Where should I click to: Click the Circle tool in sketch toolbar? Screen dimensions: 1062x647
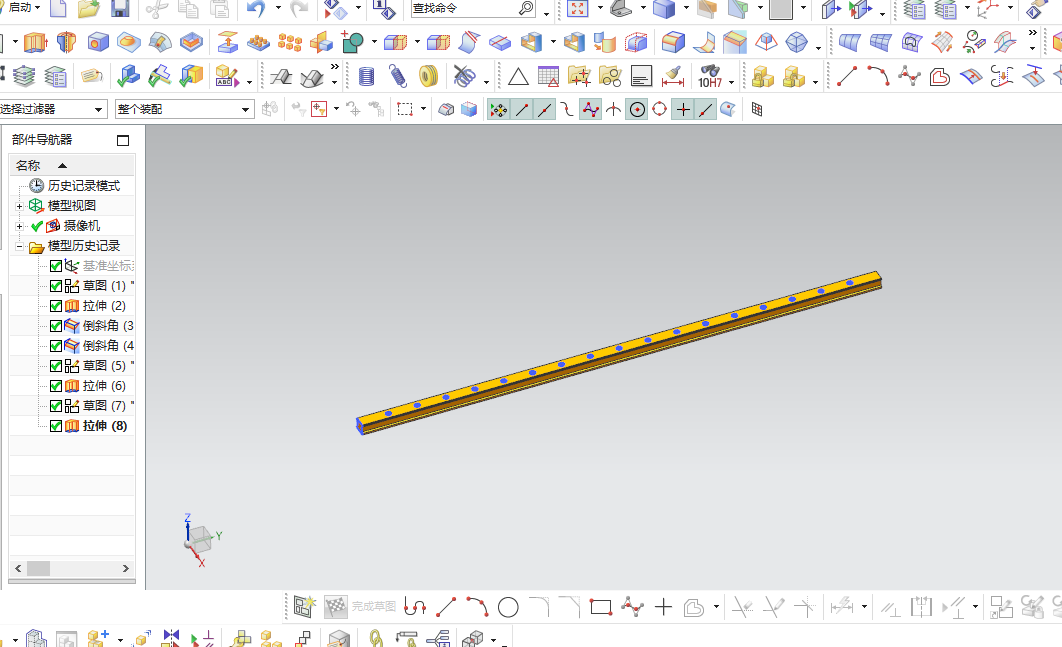(508, 607)
